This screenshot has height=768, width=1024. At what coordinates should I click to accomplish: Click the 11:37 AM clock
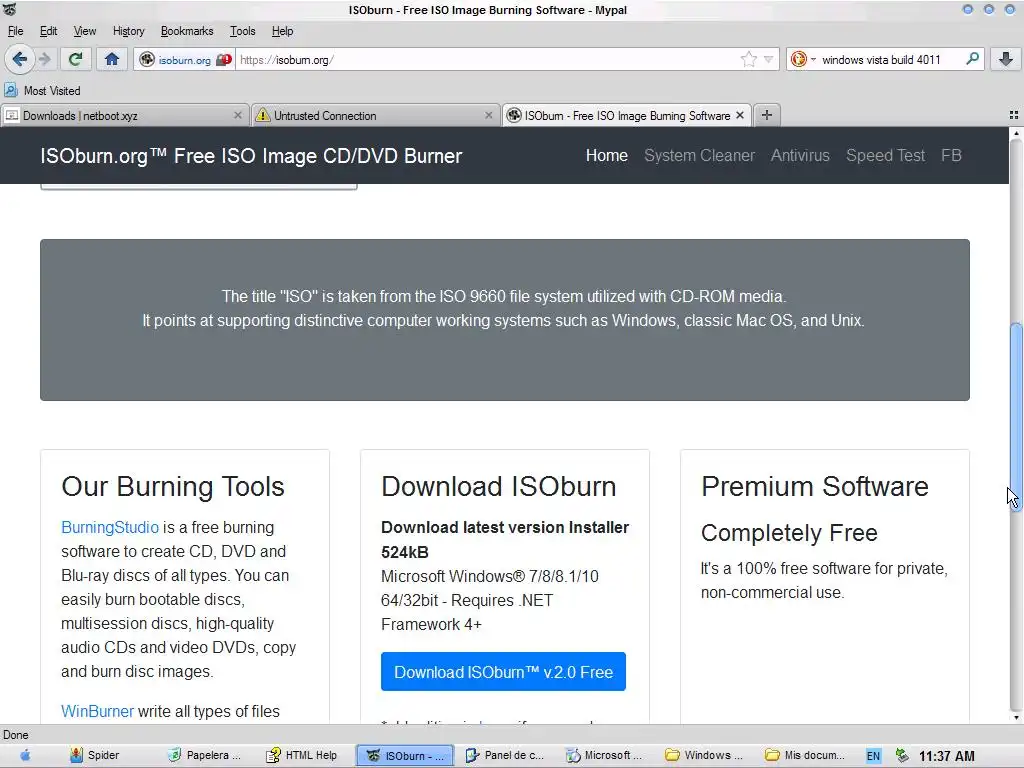[x=946, y=756]
